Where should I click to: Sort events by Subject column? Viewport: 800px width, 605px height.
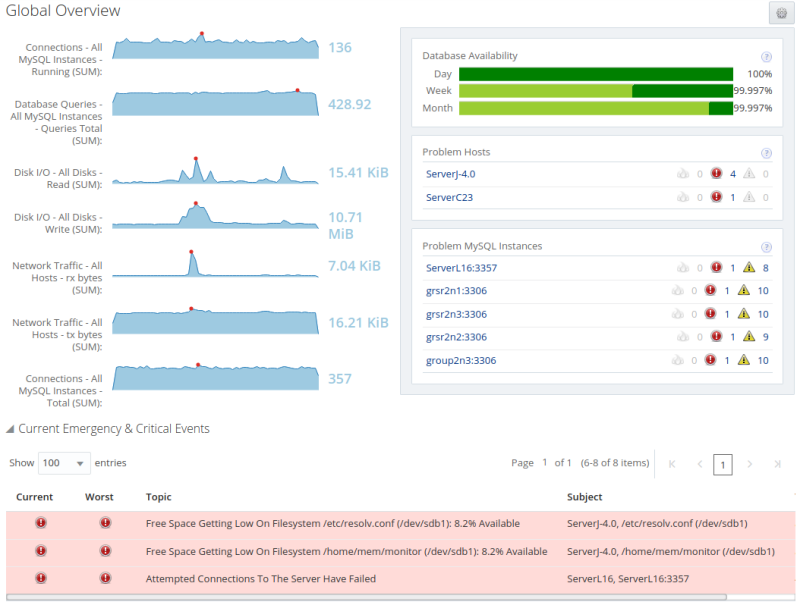click(x=585, y=497)
